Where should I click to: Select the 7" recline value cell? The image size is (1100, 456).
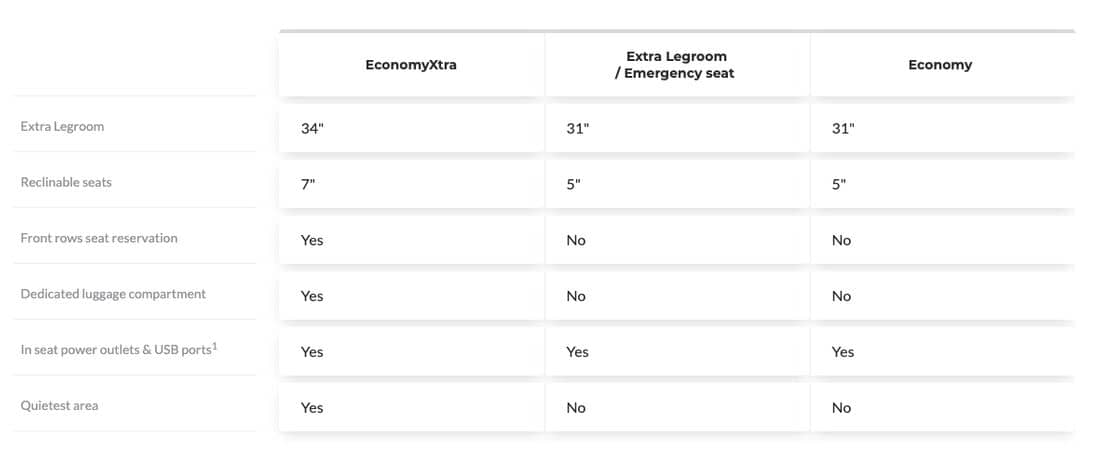click(x=411, y=185)
